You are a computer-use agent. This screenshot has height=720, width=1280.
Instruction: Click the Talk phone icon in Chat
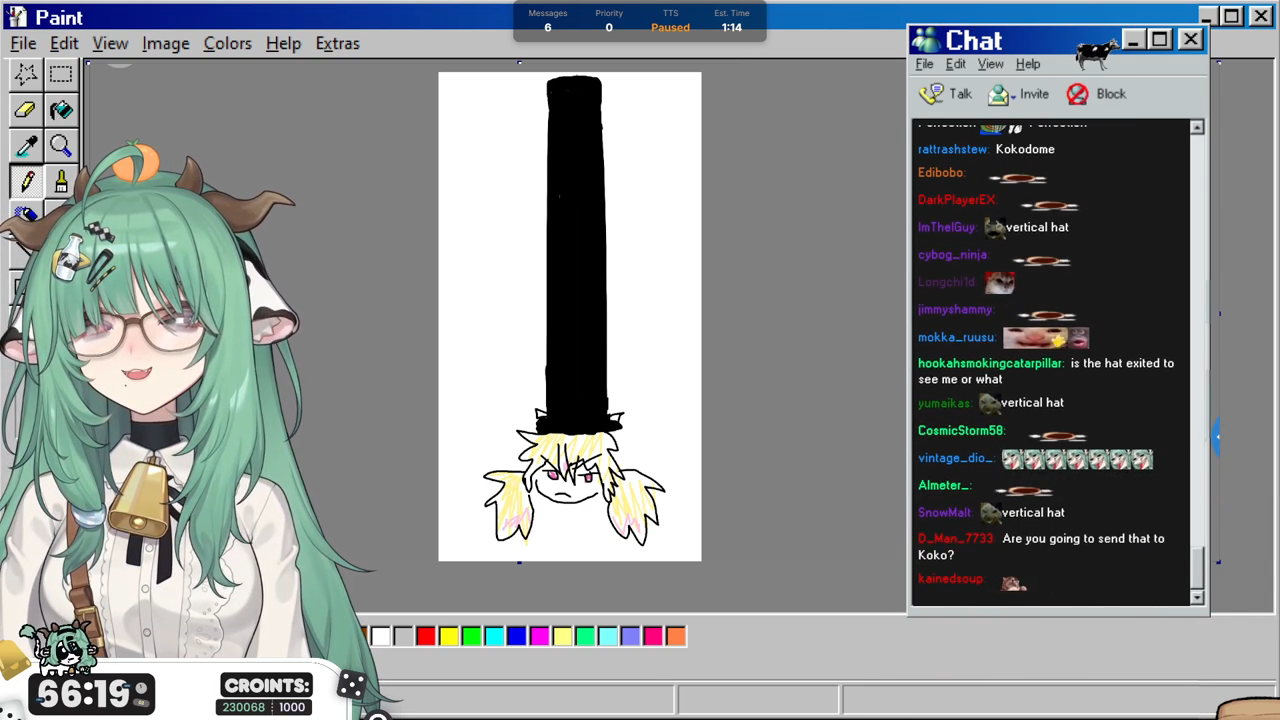click(931, 94)
